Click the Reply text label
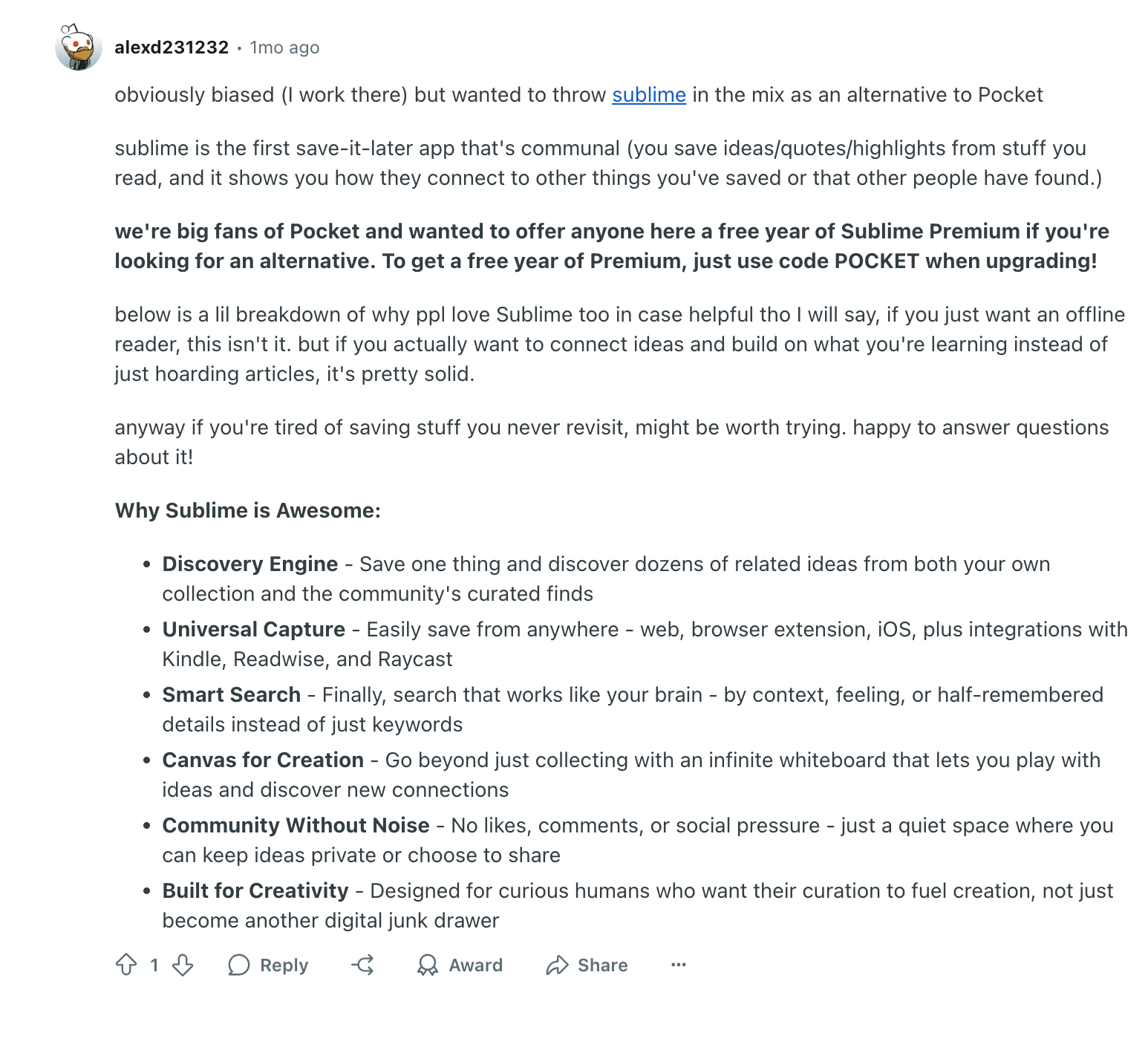1148x1056 pixels. point(284,965)
